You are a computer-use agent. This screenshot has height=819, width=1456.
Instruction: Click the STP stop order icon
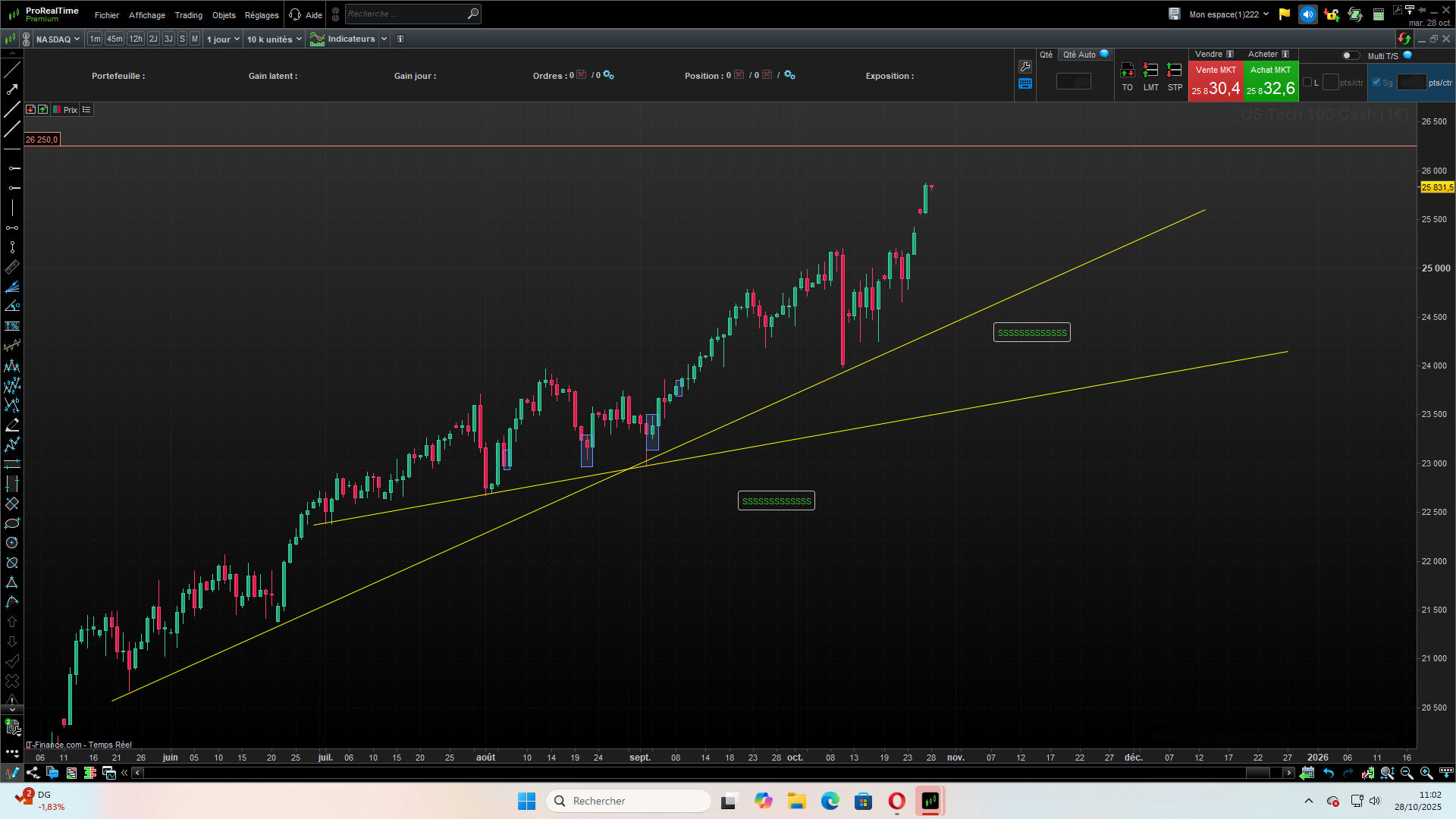coord(1174,71)
